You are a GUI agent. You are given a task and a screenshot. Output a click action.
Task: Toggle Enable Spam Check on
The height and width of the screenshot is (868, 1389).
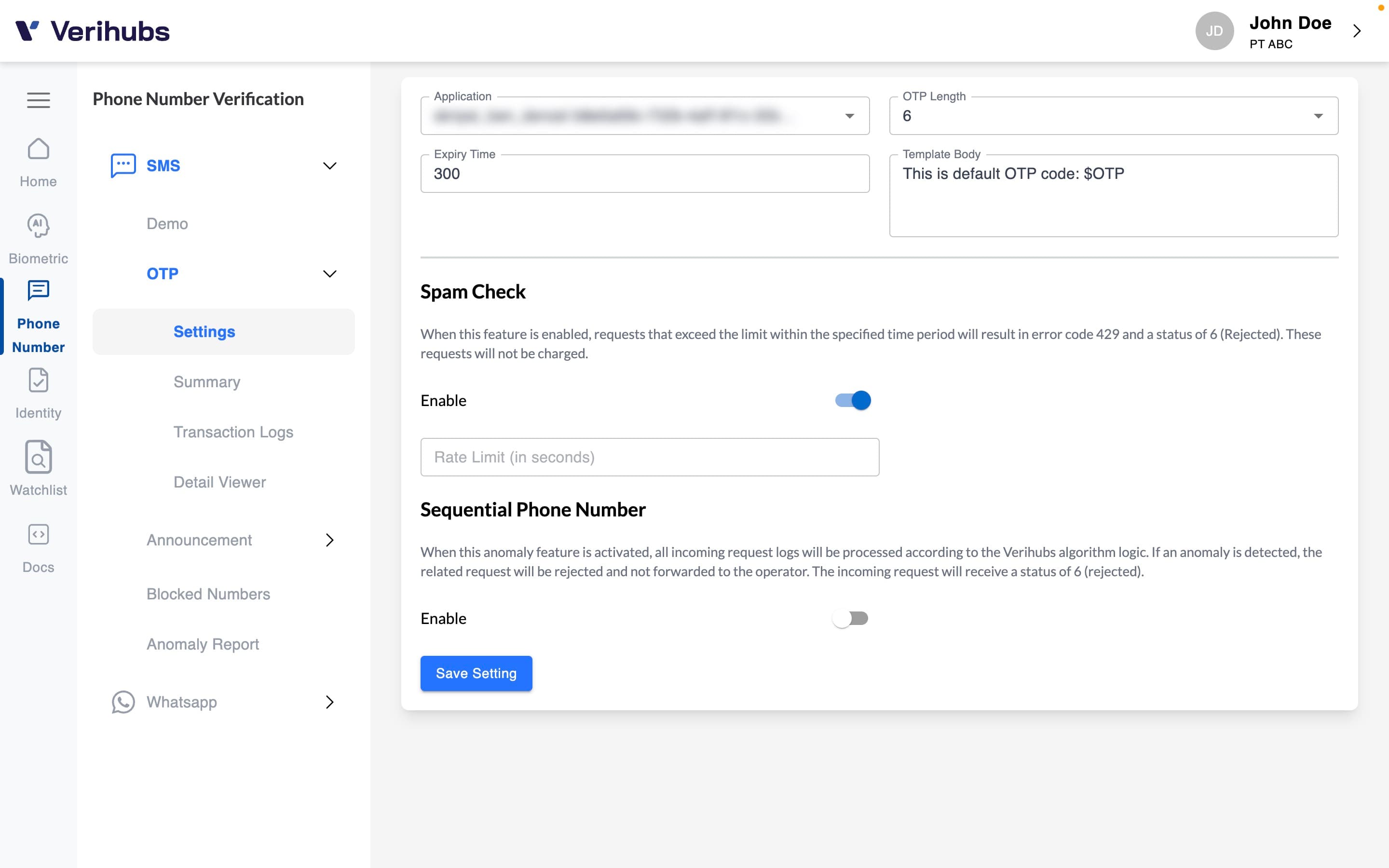(x=852, y=400)
